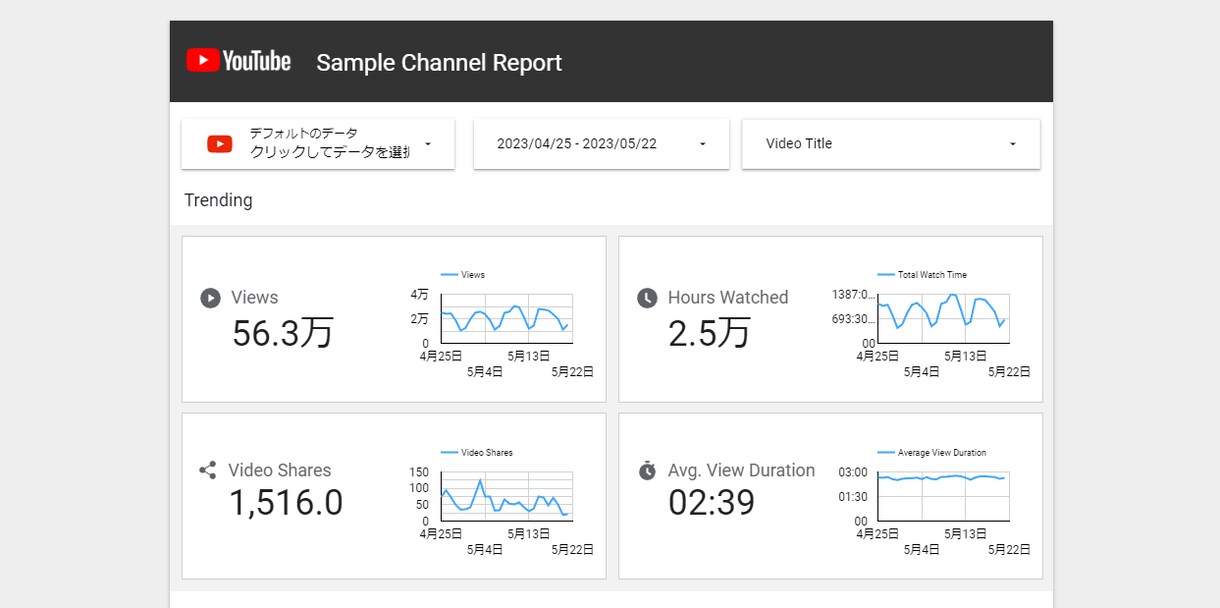Image resolution: width=1220 pixels, height=608 pixels.
Task: Click the red YouTube data source icon
Action: point(220,144)
